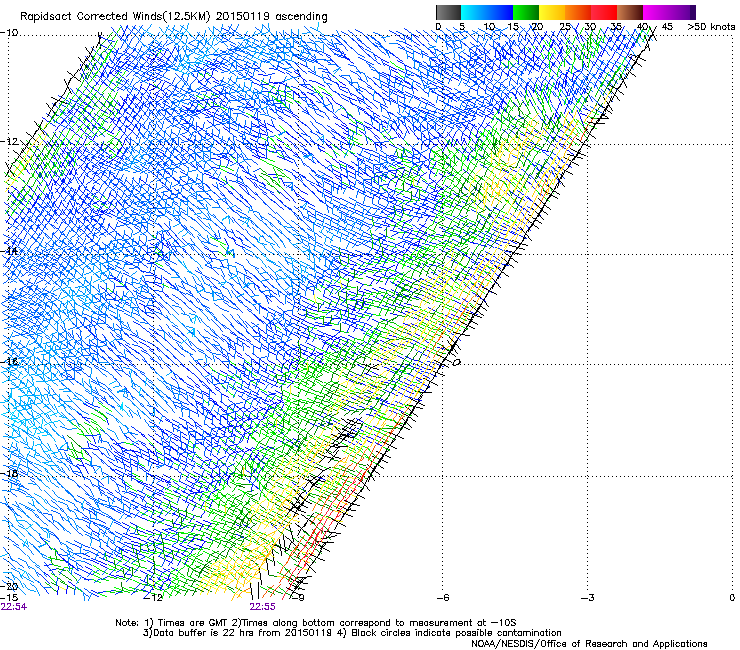Click the '-20' latitude axis label

coord(9,586)
